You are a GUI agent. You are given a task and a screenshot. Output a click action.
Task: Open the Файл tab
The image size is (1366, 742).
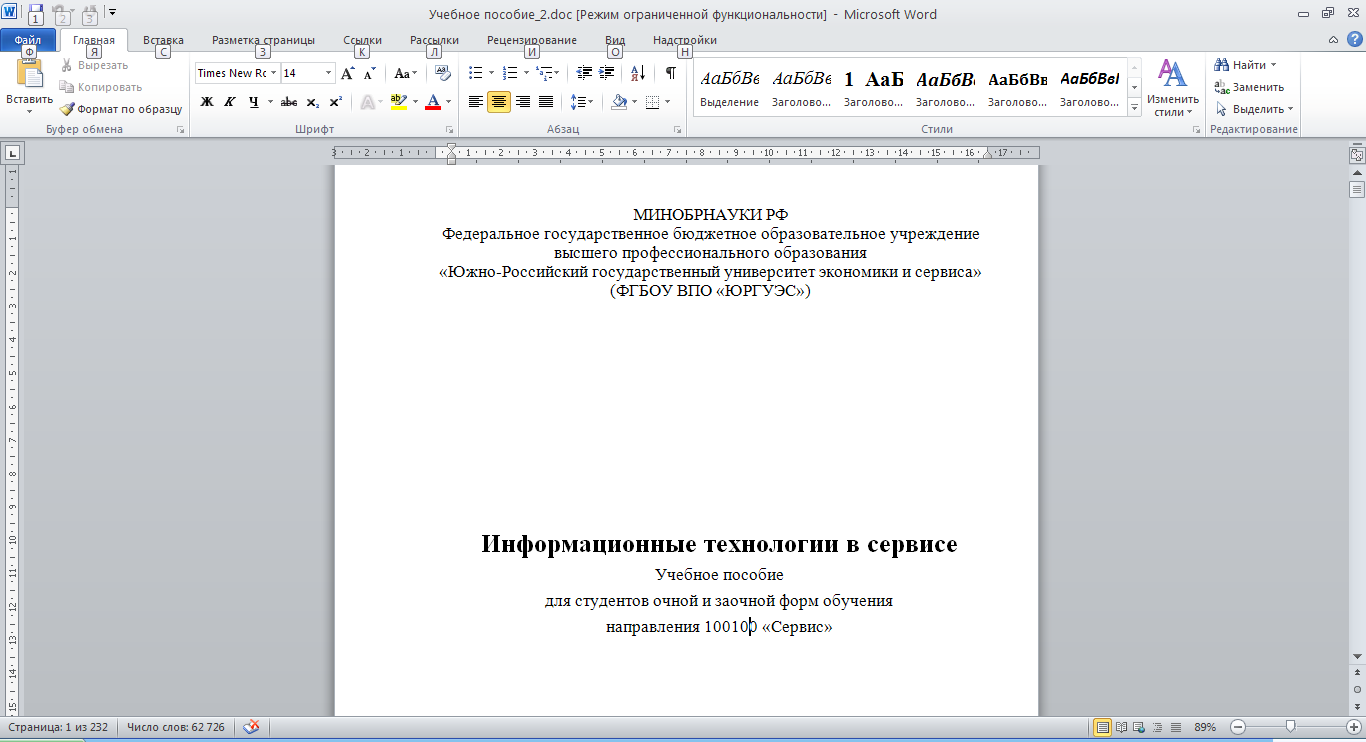click(28, 40)
